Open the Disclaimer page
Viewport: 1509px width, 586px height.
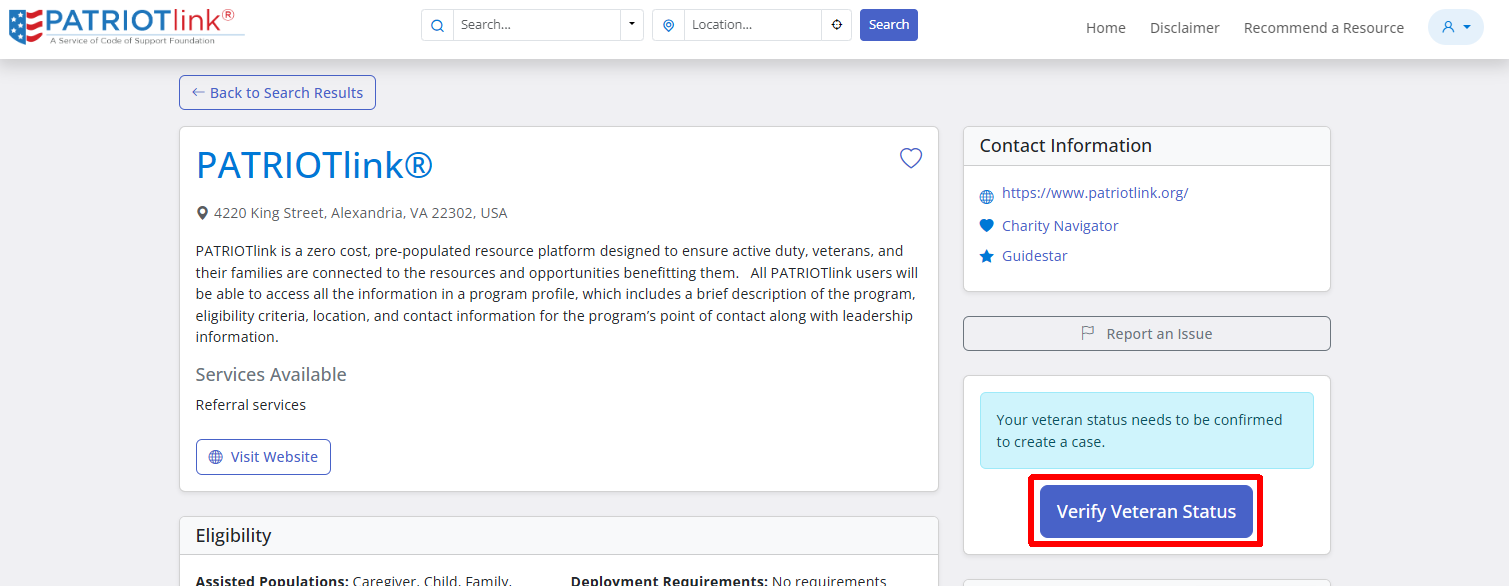tap(1185, 28)
